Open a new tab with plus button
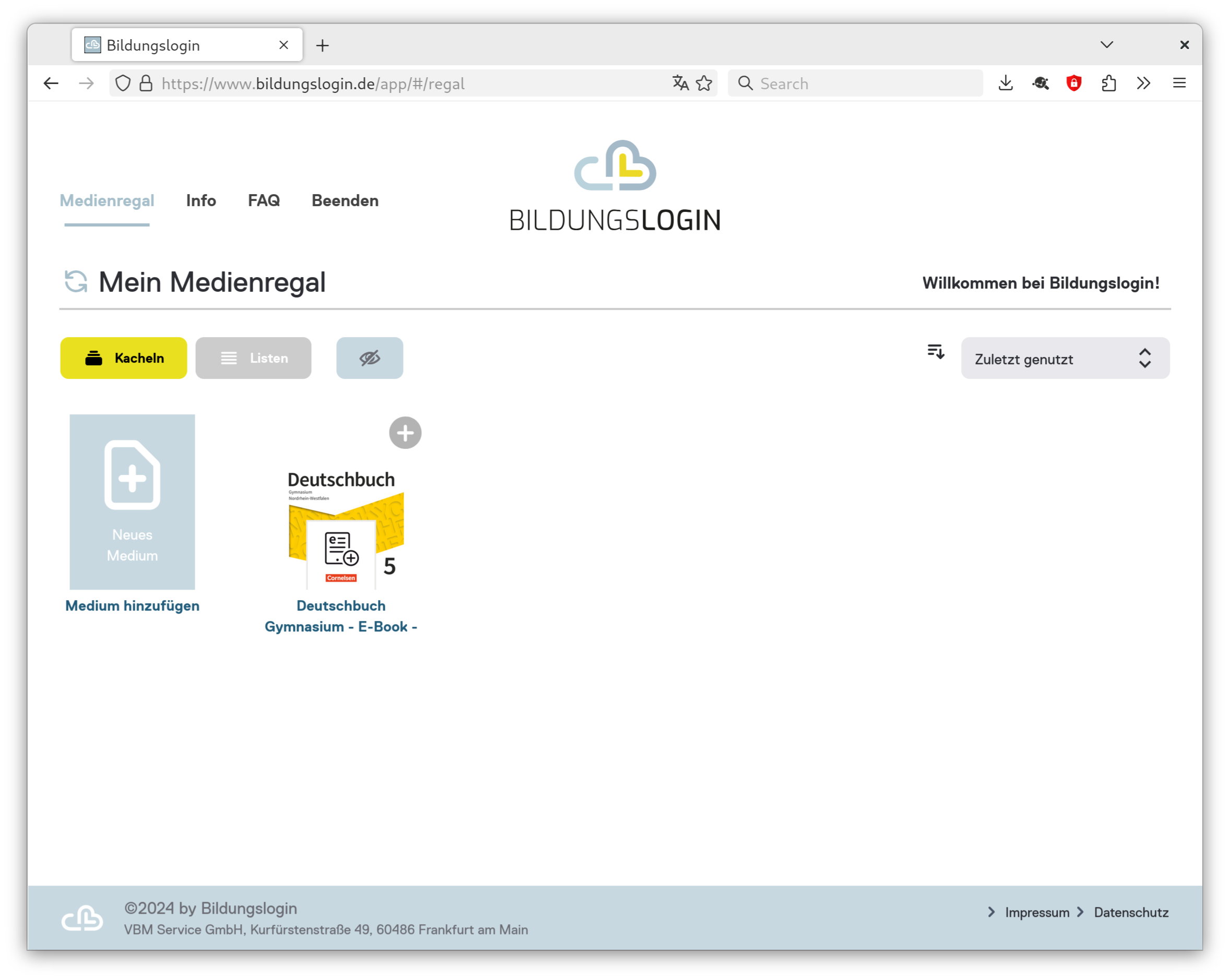1229x980 pixels. coord(323,45)
